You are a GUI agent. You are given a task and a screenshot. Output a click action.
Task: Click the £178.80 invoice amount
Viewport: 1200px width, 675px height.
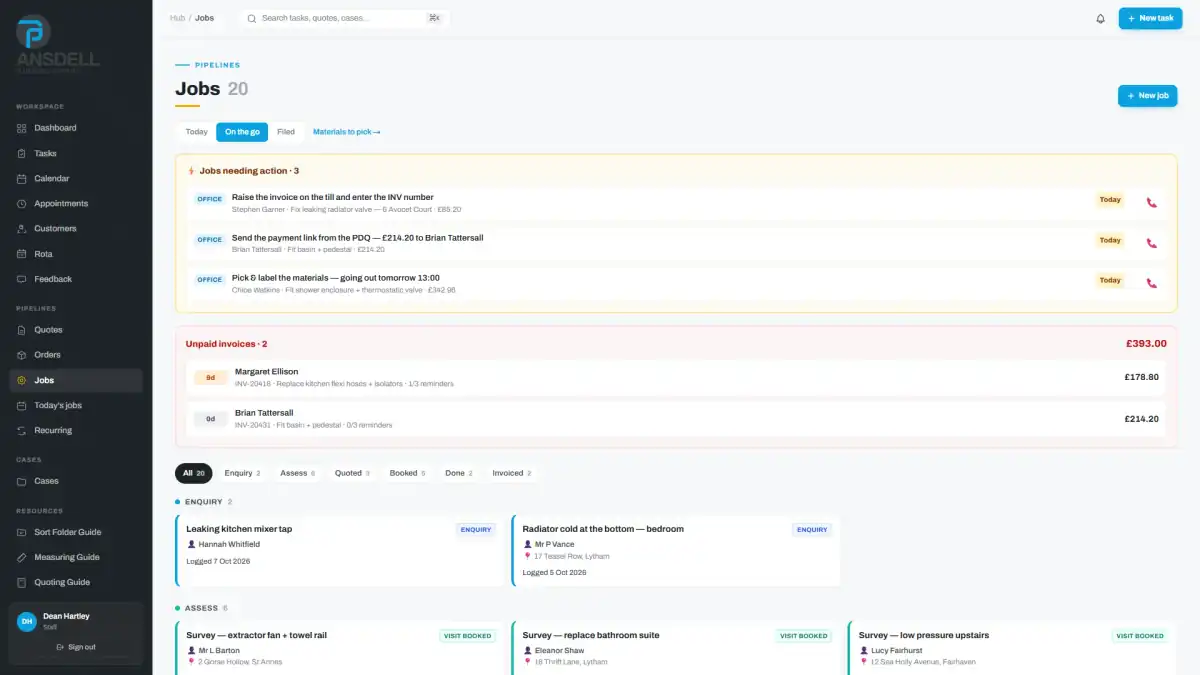coord(1141,378)
